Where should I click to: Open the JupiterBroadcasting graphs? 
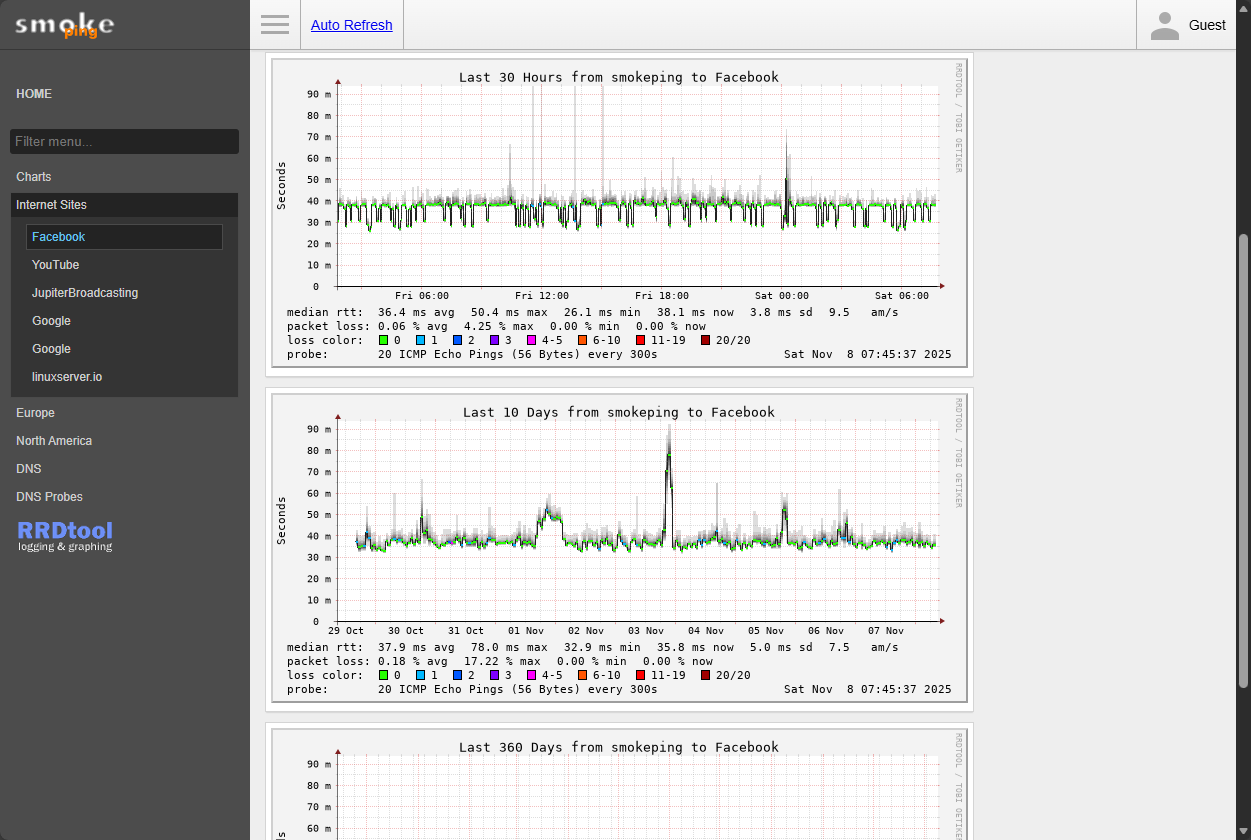click(84, 292)
